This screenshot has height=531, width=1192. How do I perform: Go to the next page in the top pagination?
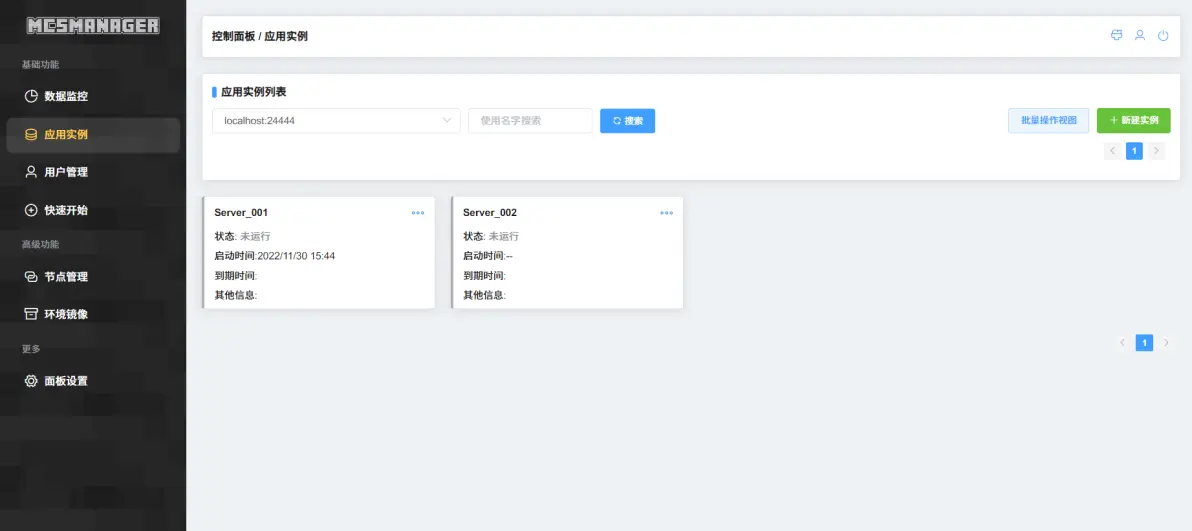[x=1157, y=151]
